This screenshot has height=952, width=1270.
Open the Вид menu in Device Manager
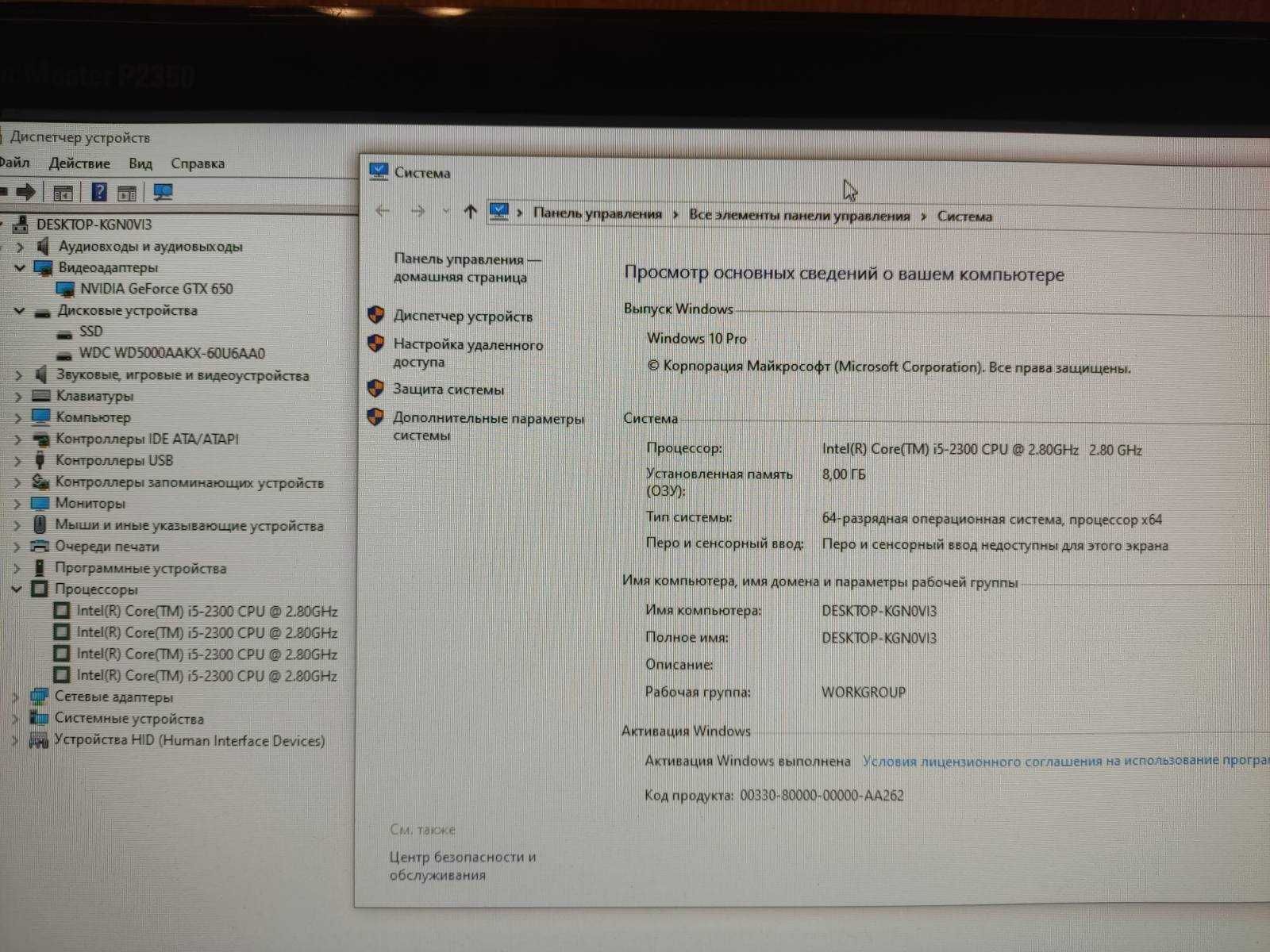(140, 163)
